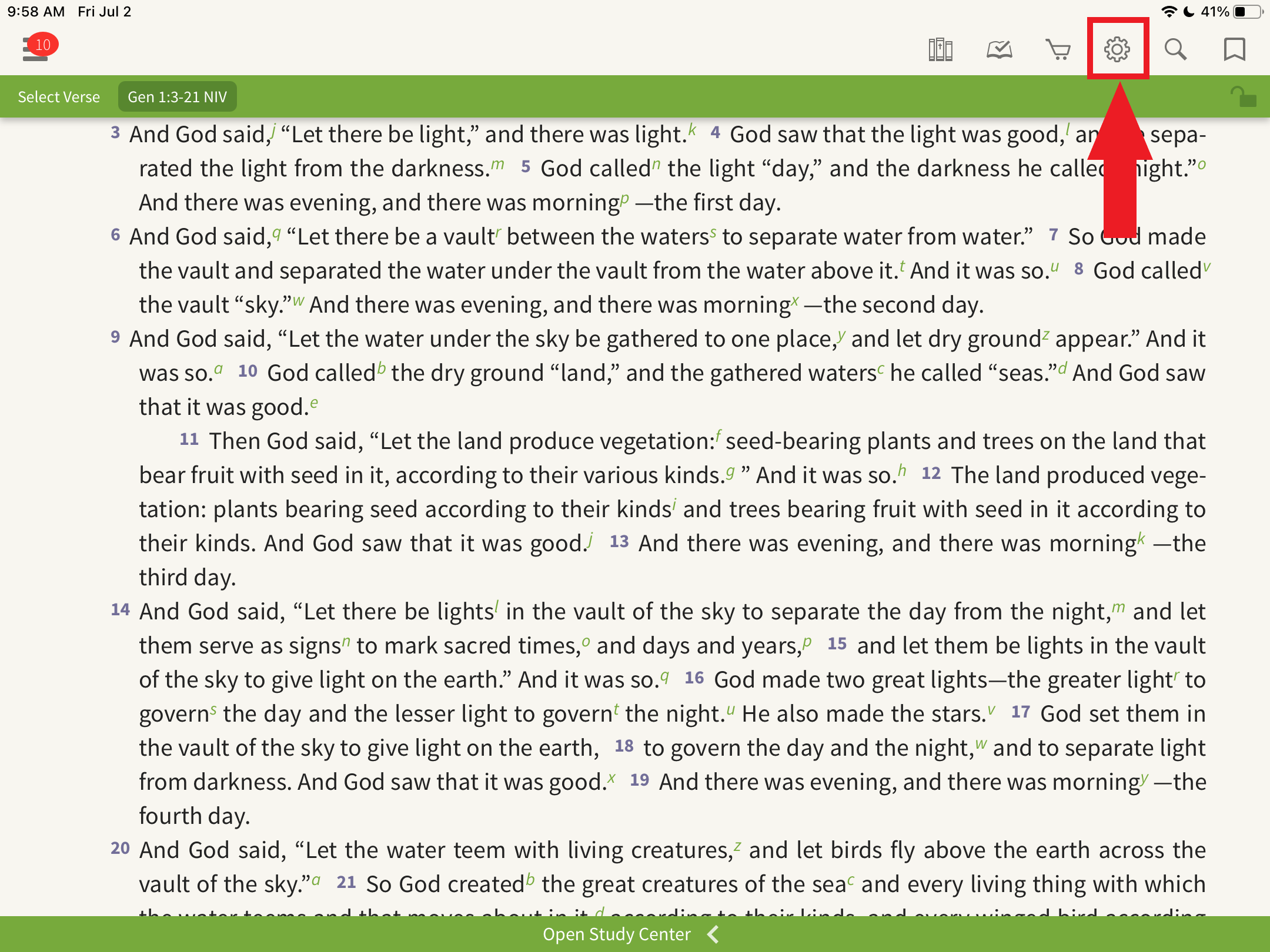Image resolution: width=1270 pixels, height=952 pixels.
Task: Check the battery 41% indicator
Action: coord(1231,12)
